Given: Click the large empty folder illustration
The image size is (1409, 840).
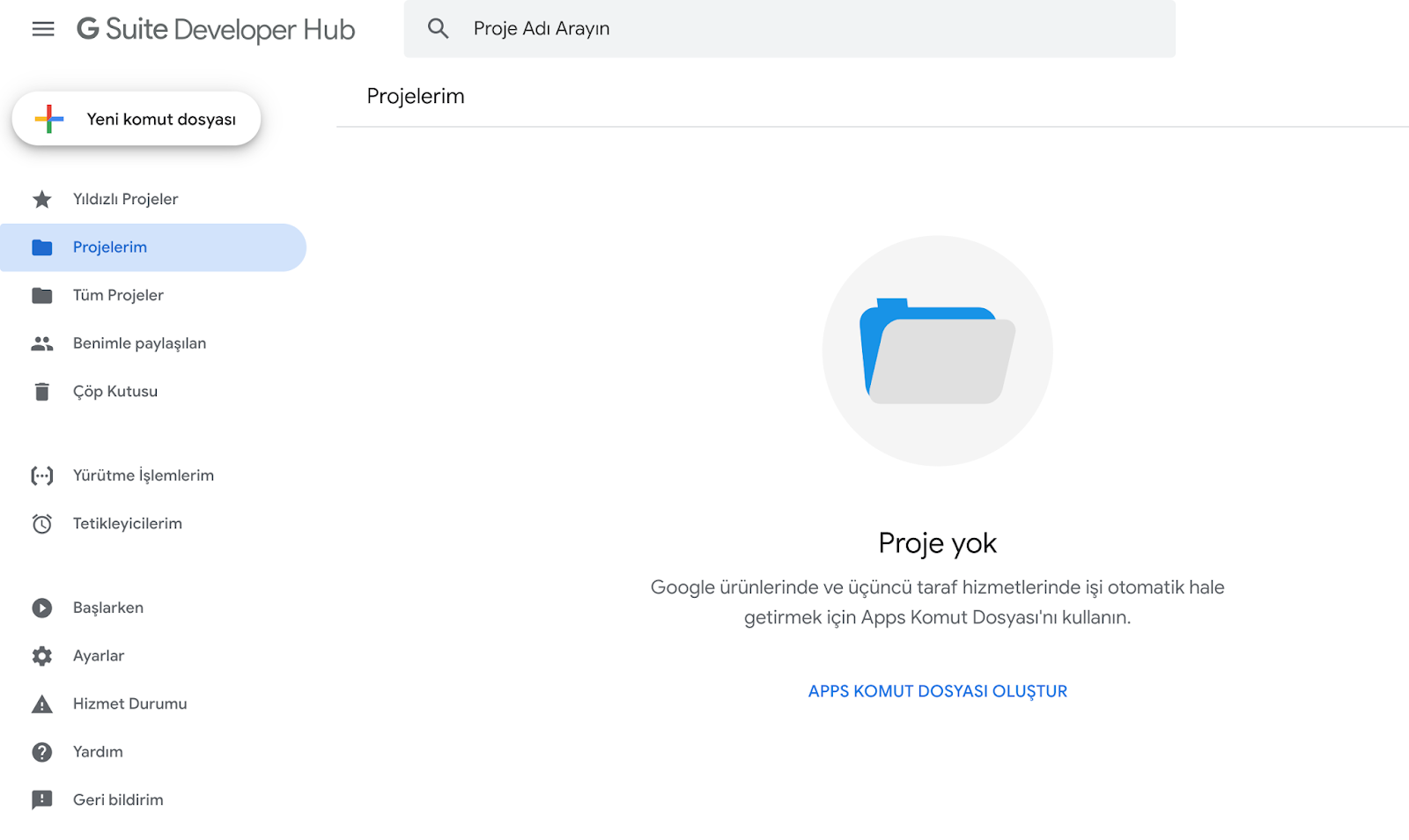Looking at the screenshot, I should click(x=937, y=350).
